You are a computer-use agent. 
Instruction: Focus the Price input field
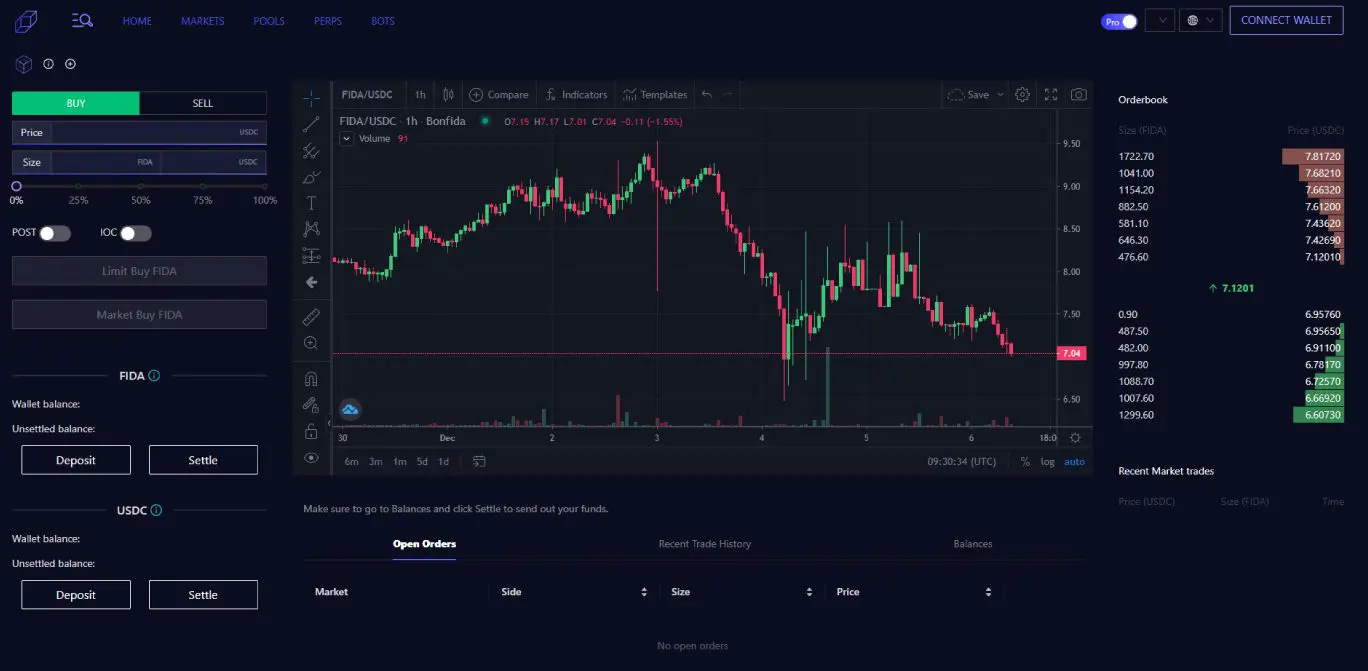click(x=139, y=132)
